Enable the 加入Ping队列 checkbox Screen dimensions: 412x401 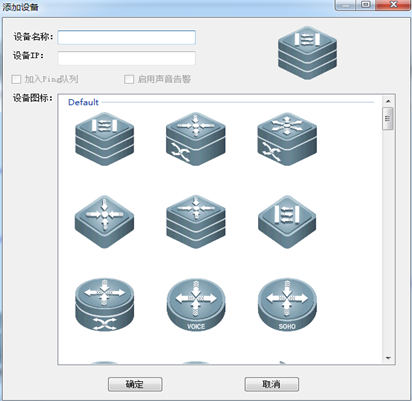16,79
